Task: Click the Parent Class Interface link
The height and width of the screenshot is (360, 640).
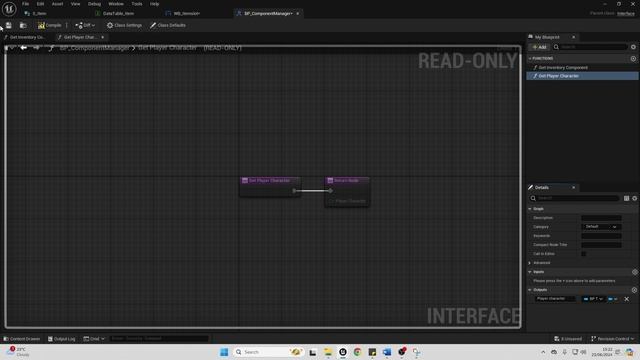Action: (x=626, y=13)
